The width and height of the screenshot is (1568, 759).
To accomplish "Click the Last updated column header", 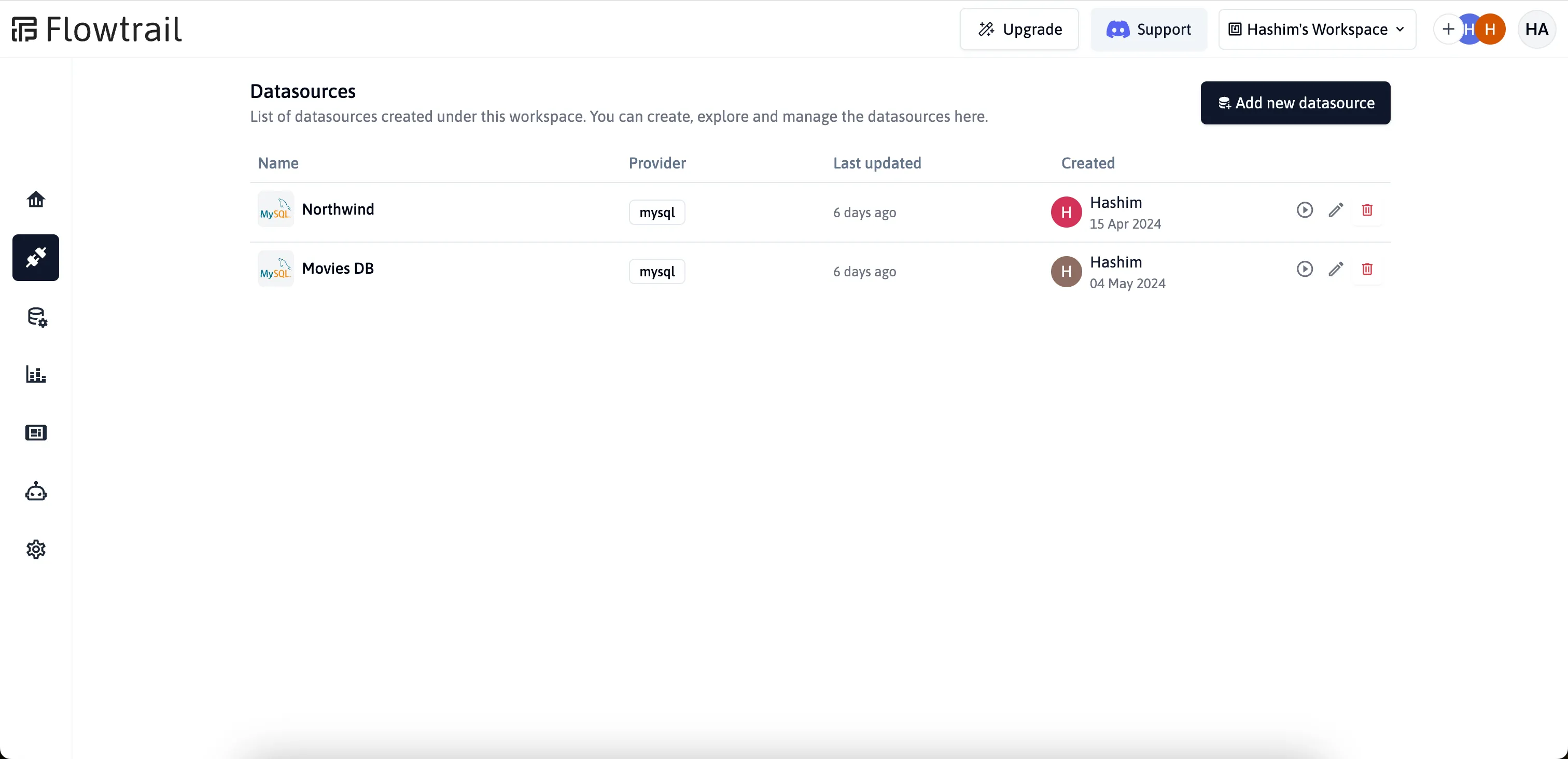I will [x=877, y=163].
